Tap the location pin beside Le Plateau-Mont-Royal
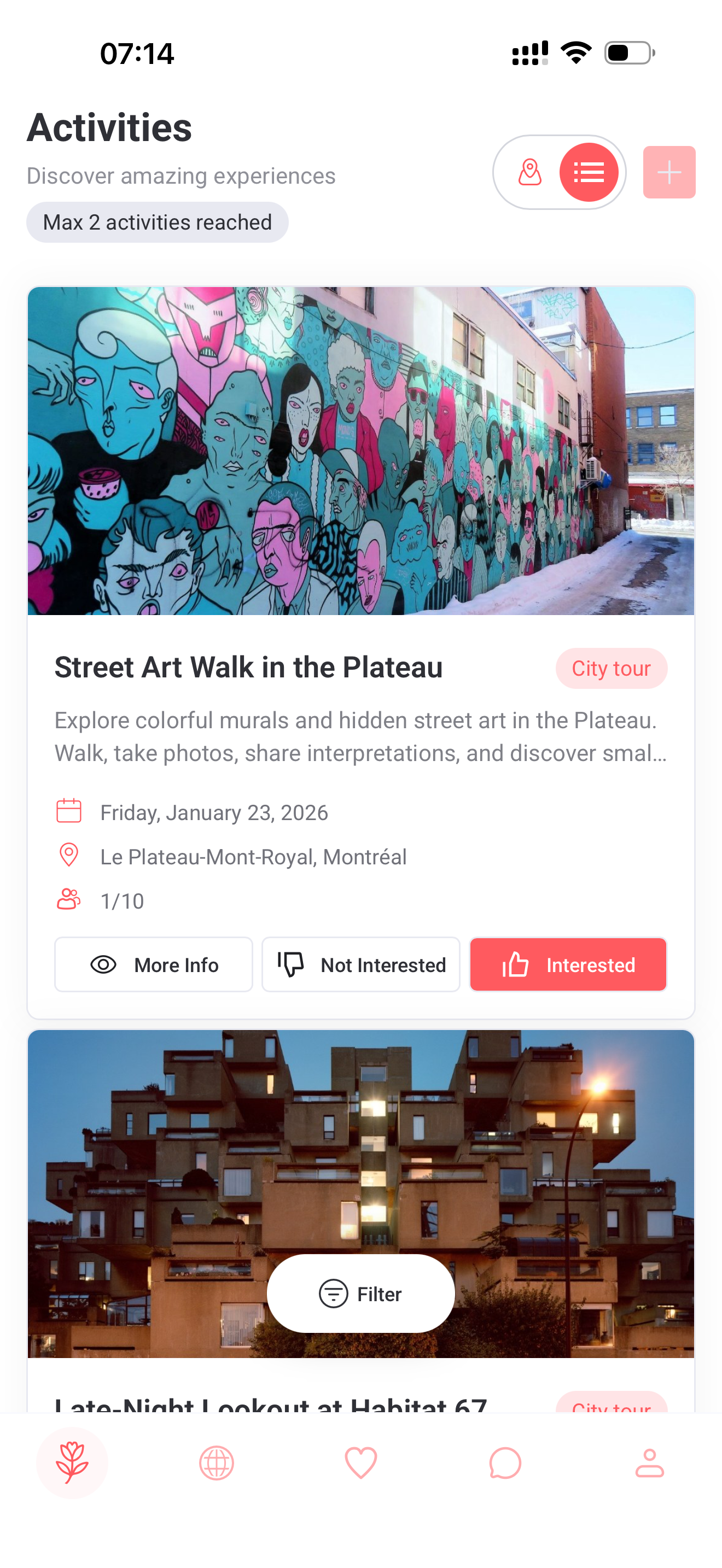 [x=69, y=855]
